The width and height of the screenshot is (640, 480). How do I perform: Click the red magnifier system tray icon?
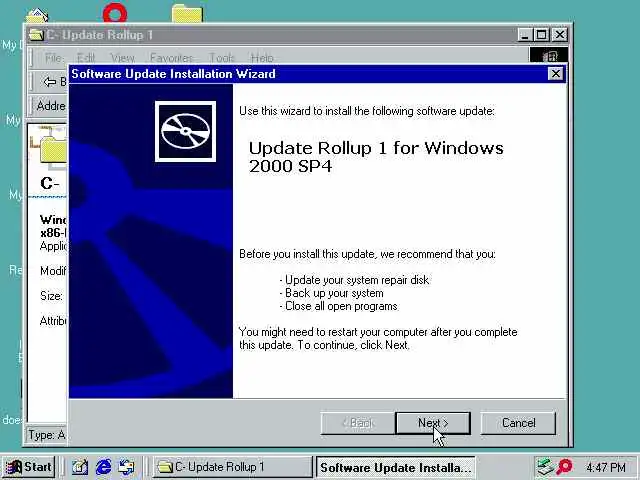coord(564,467)
